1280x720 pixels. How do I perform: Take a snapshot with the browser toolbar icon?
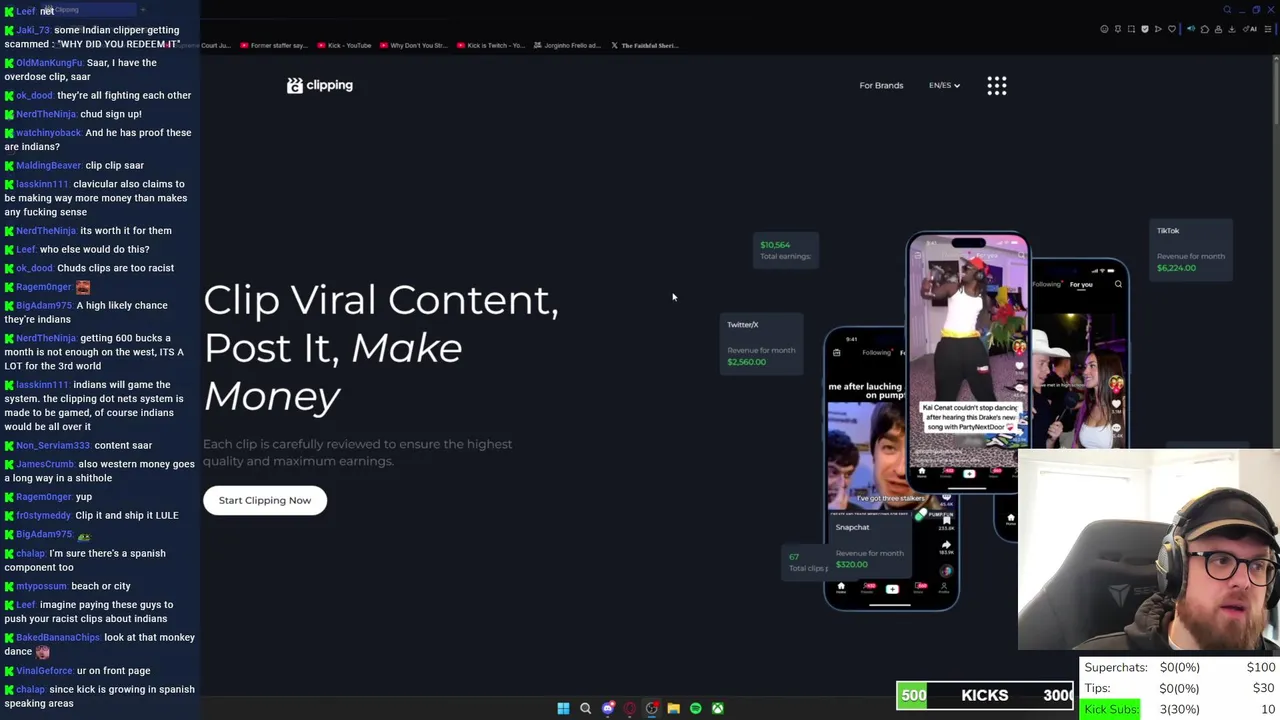click(1131, 29)
